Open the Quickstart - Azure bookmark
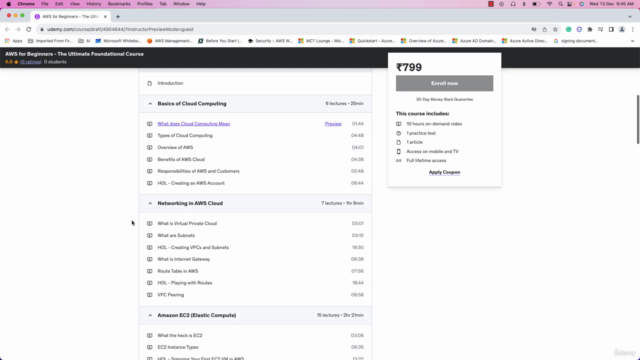This screenshot has height=360, width=640. 372,41
